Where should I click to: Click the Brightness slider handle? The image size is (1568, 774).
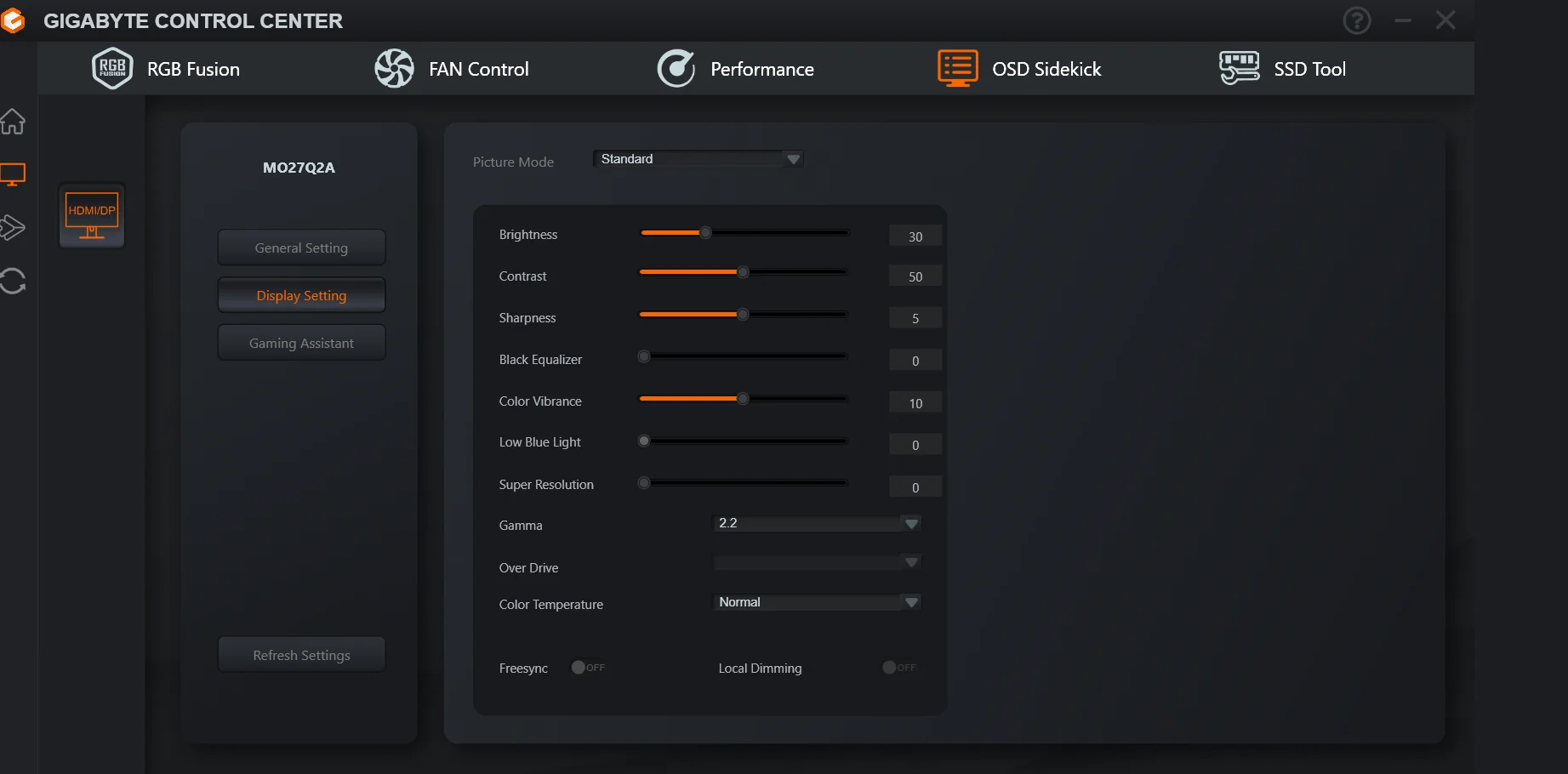(x=705, y=233)
